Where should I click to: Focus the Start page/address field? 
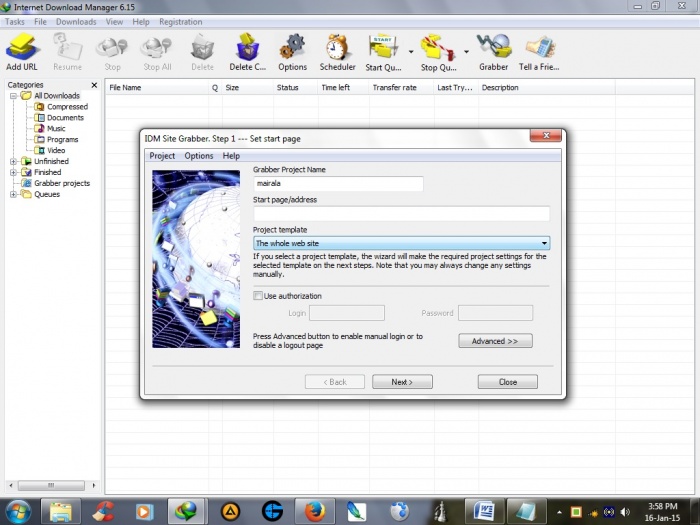[x=401, y=213]
